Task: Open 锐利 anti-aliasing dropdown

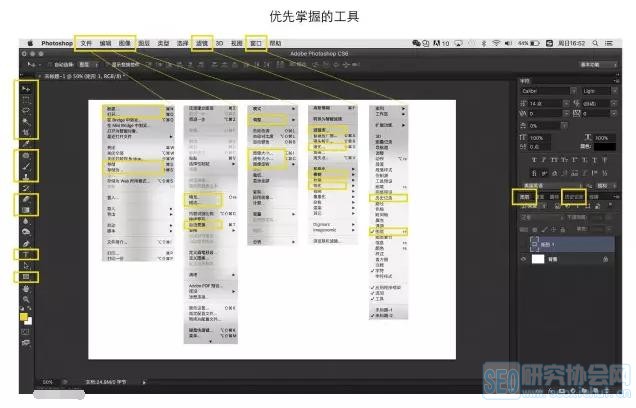Action: coord(605,186)
